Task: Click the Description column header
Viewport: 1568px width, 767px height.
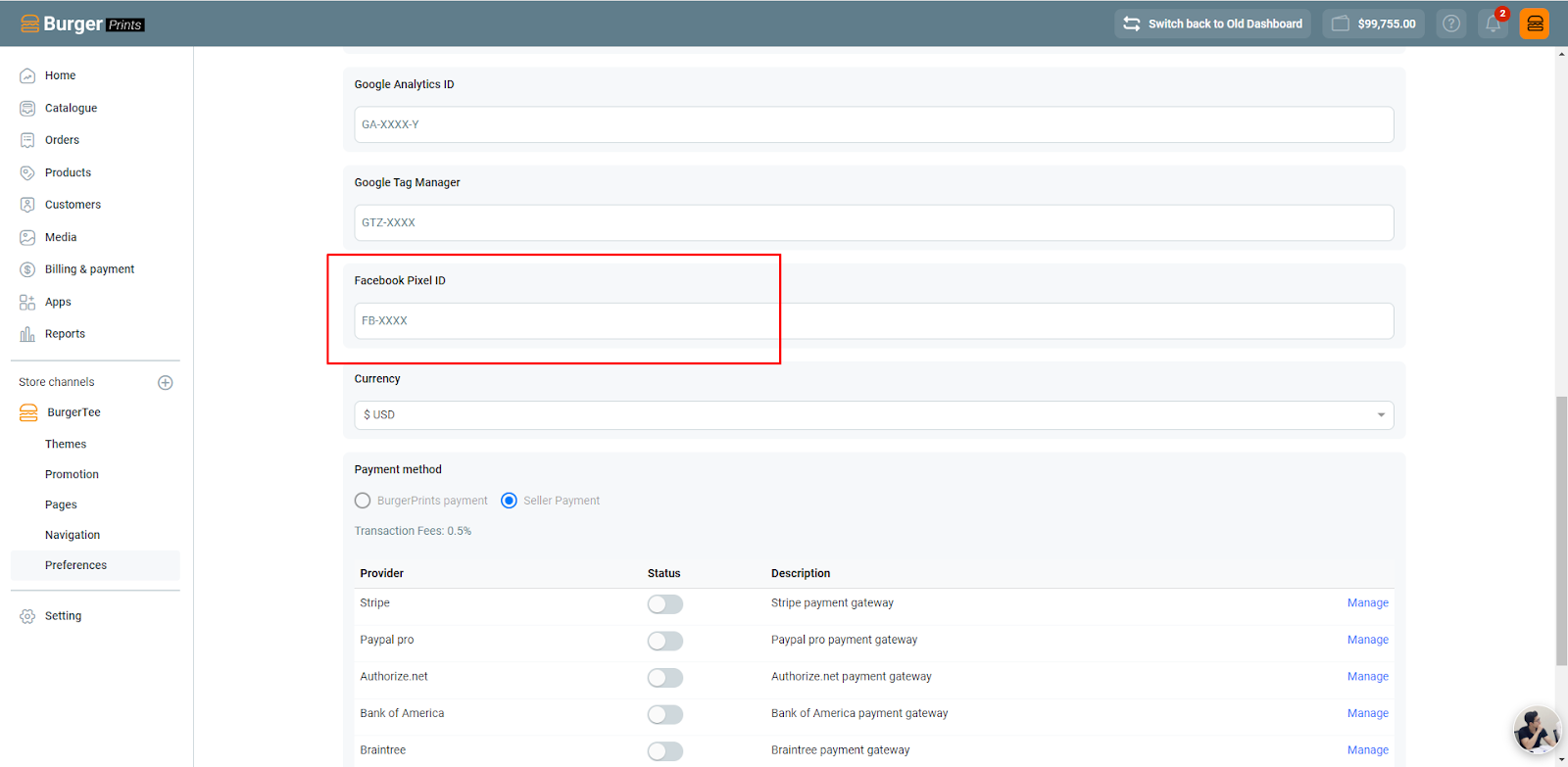Action: coord(801,574)
